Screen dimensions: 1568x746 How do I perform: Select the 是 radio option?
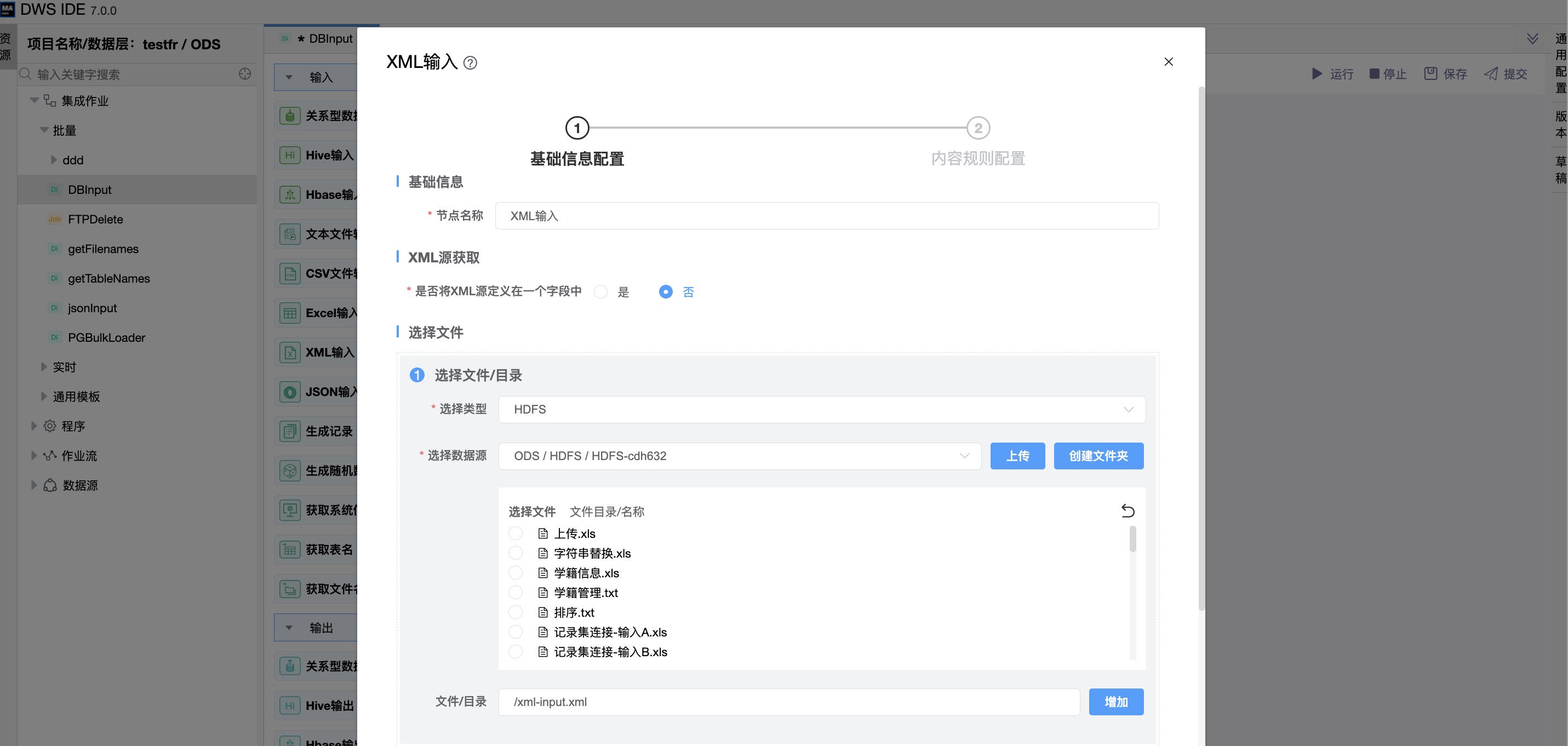coord(601,292)
